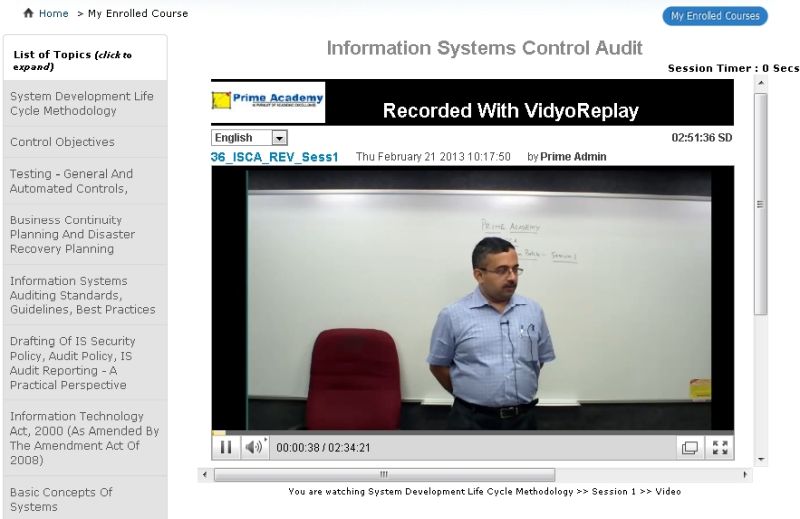Screen dimensions: 800x519
Task: Open Testing - General And Automated Controls
Action: coord(71,181)
